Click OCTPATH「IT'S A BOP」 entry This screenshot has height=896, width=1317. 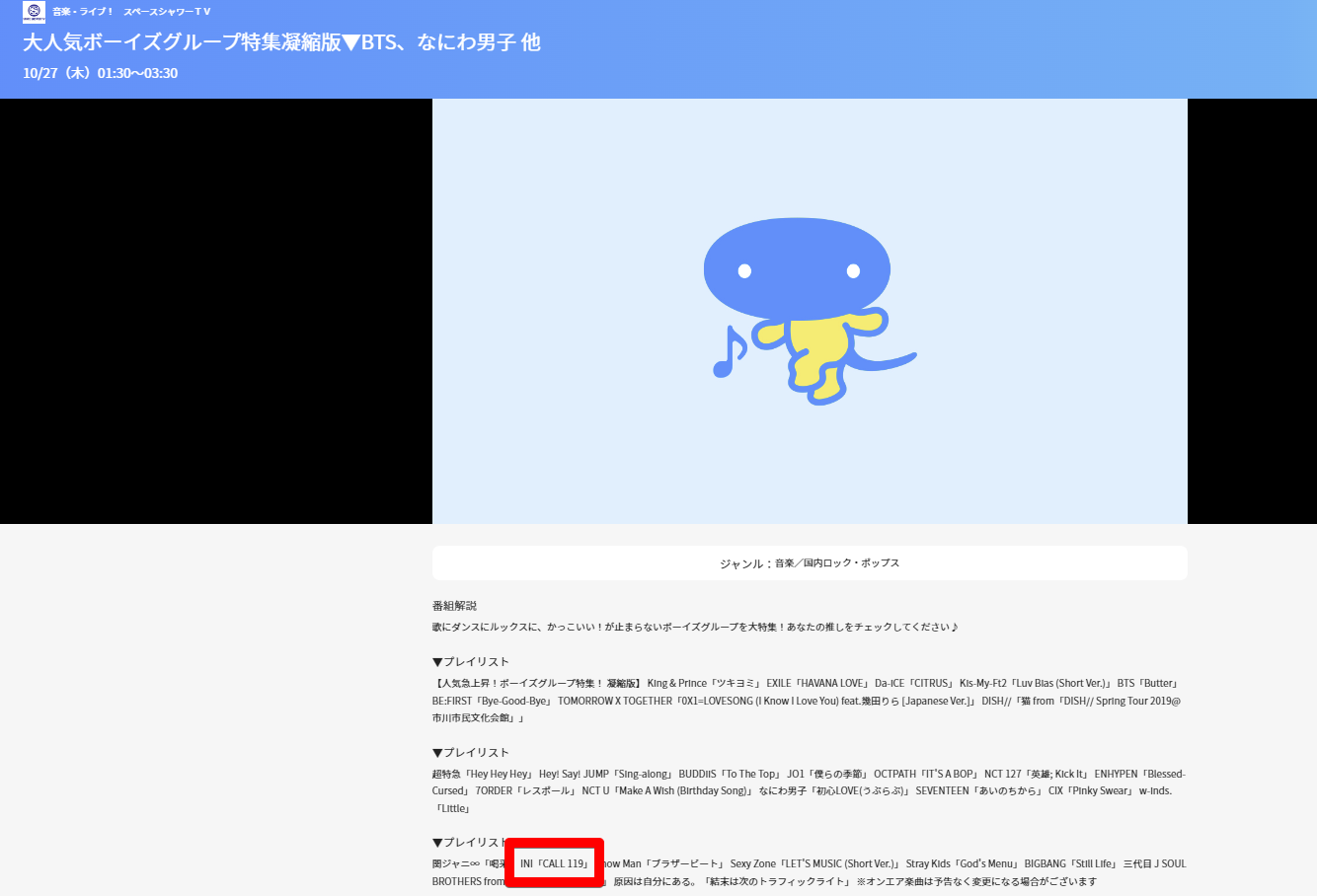click(x=926, y=775)
